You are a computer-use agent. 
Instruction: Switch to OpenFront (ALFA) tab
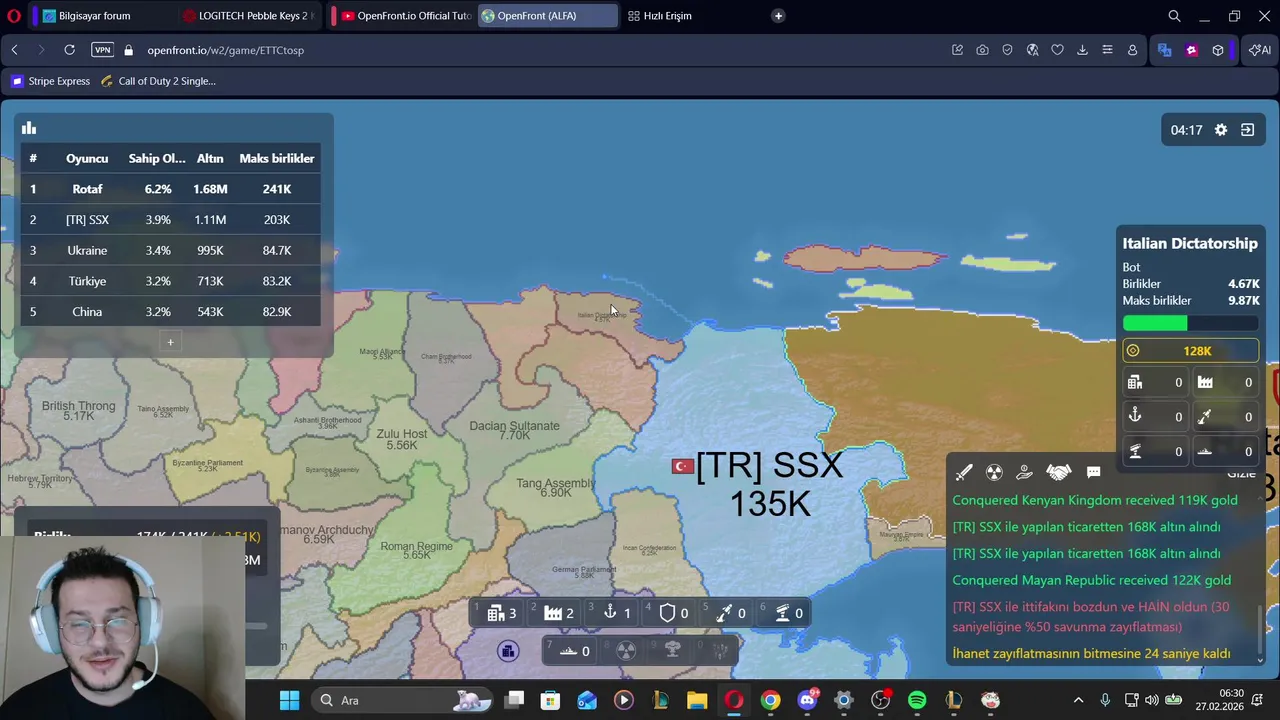pos(548,16)
